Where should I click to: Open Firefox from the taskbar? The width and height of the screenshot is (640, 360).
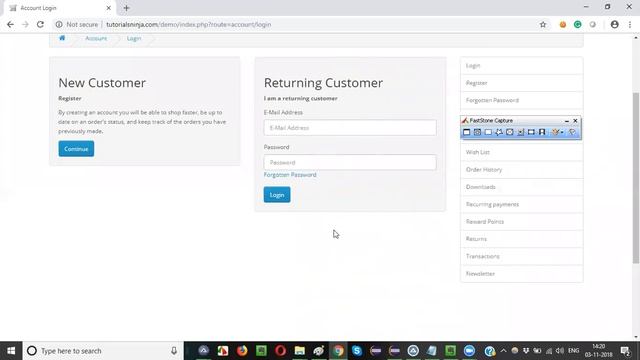242,351
